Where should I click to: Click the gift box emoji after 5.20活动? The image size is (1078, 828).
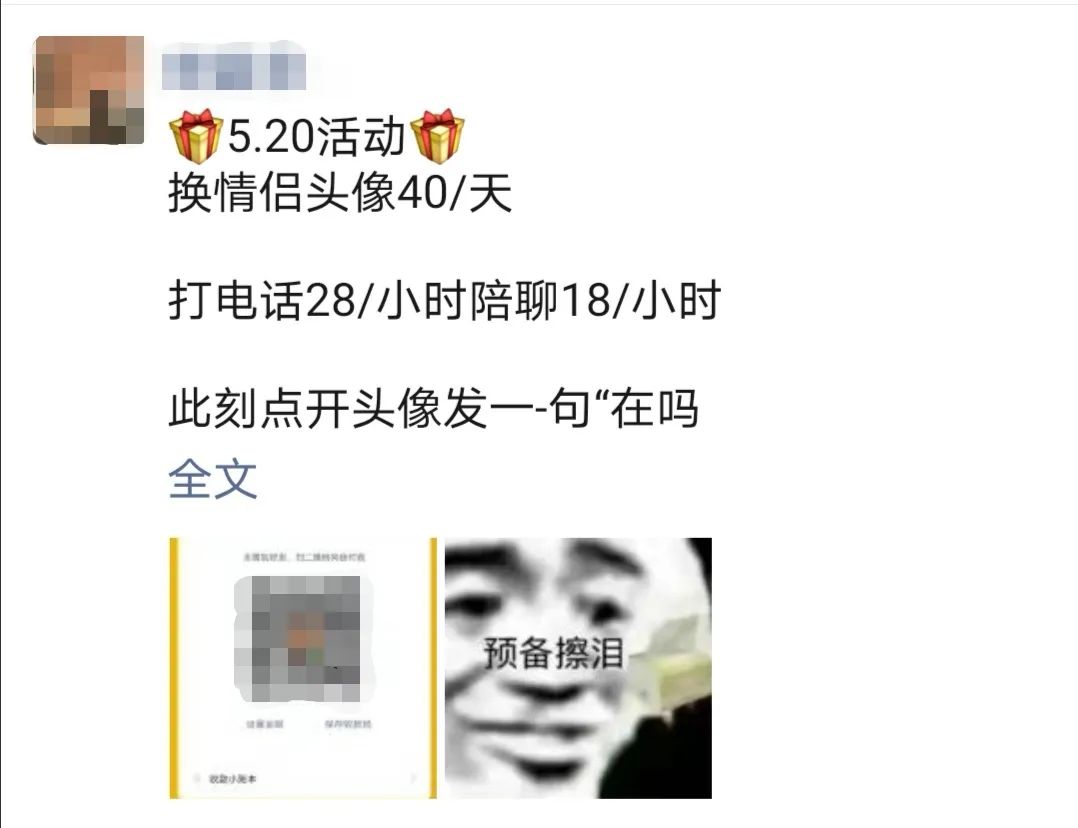(437, 135)
